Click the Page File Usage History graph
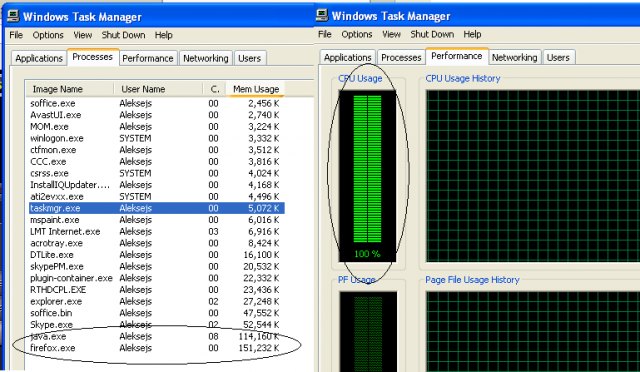The width and height of the screenshot is (640, 372). point(533,332)
